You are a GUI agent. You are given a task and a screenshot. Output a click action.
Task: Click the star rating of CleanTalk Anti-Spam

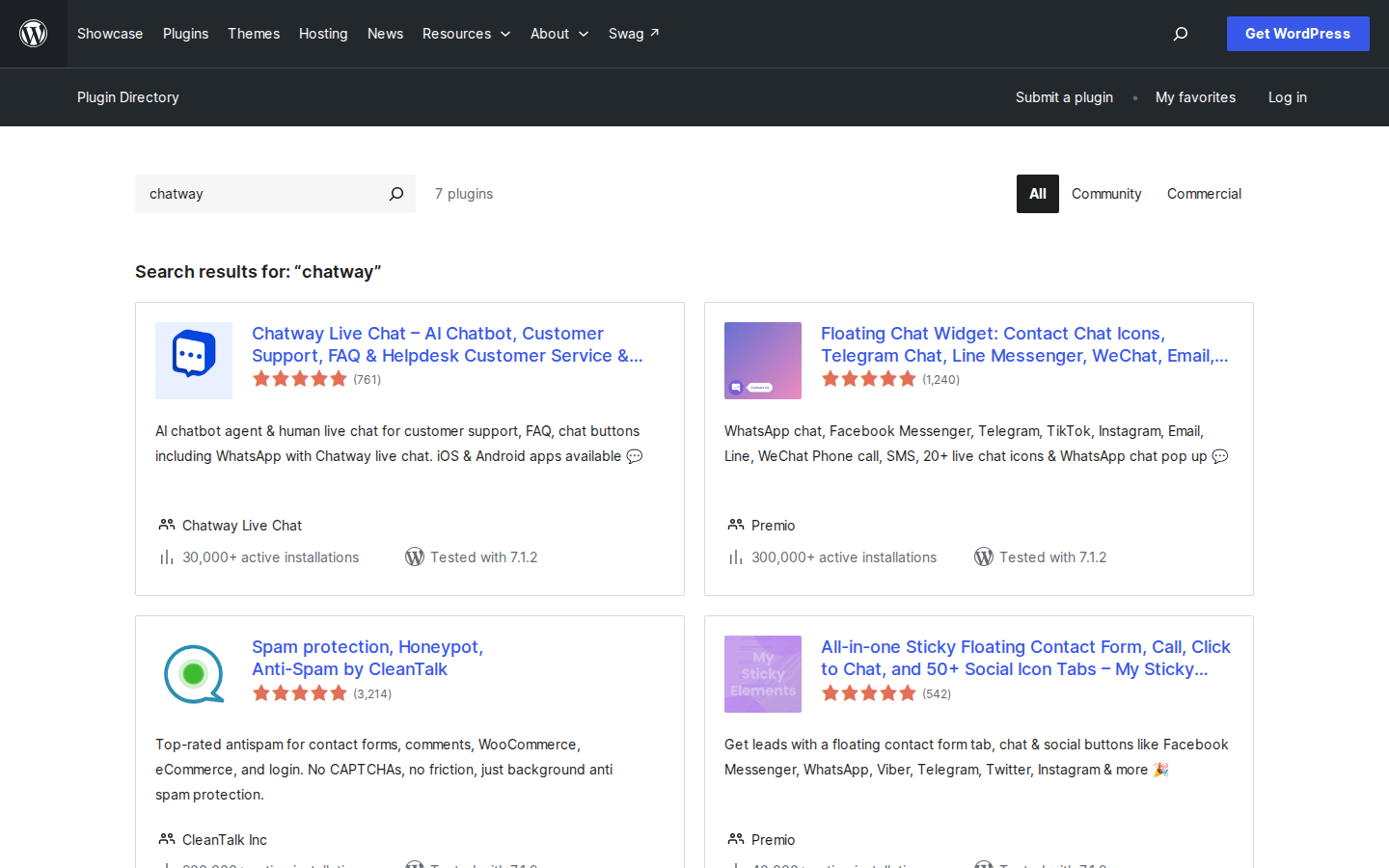pyautogui.click(x=300, y=693)
